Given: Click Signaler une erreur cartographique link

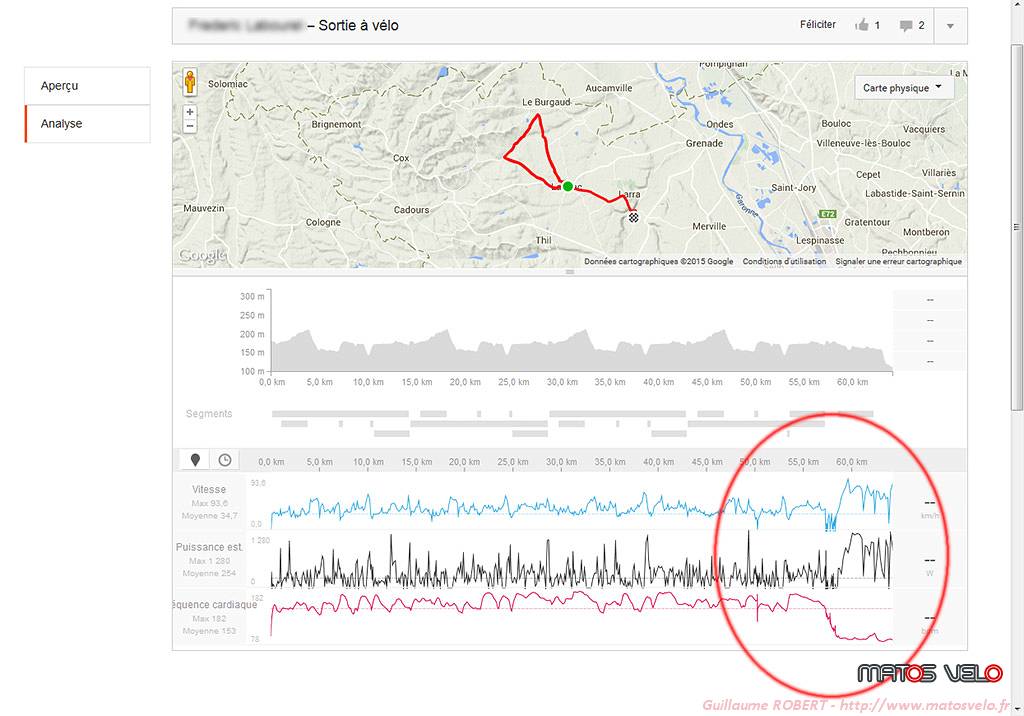Looking at the screenshot, I should (899, 261).
